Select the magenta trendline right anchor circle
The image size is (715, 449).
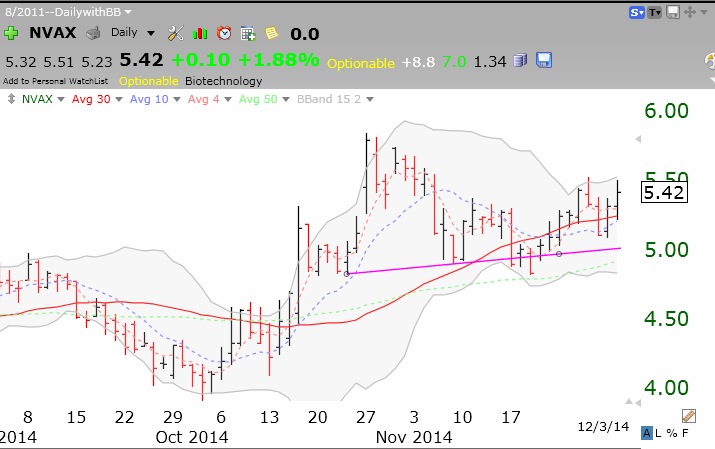559,254
